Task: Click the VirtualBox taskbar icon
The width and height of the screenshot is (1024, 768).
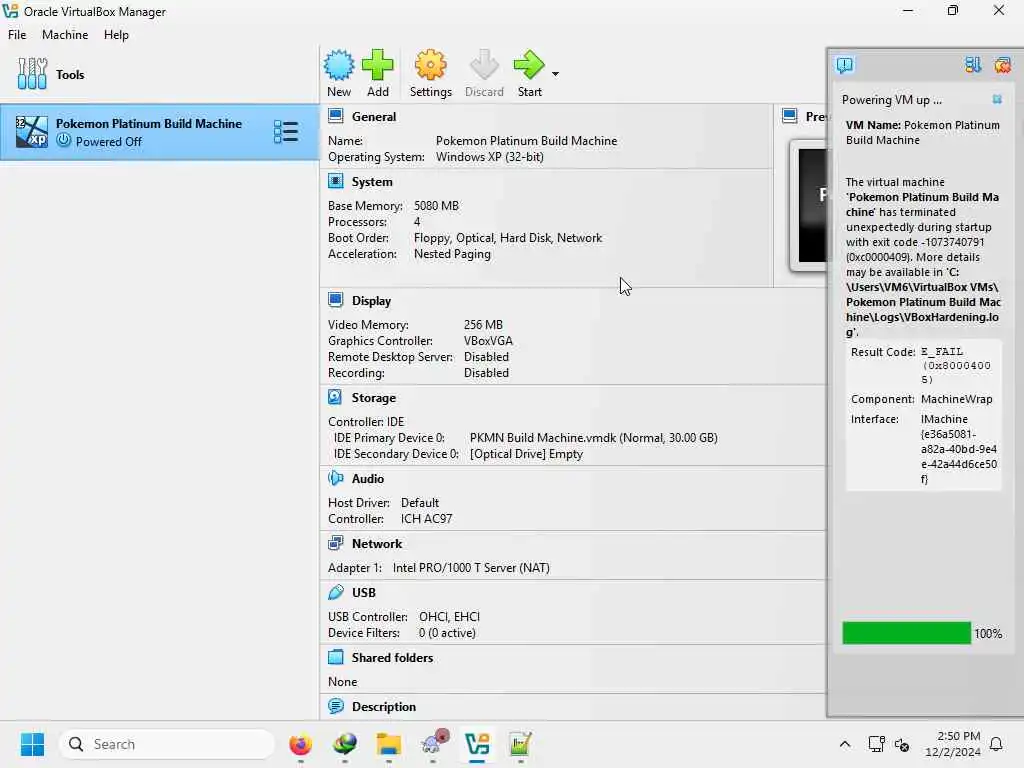Action: (477, 744)
